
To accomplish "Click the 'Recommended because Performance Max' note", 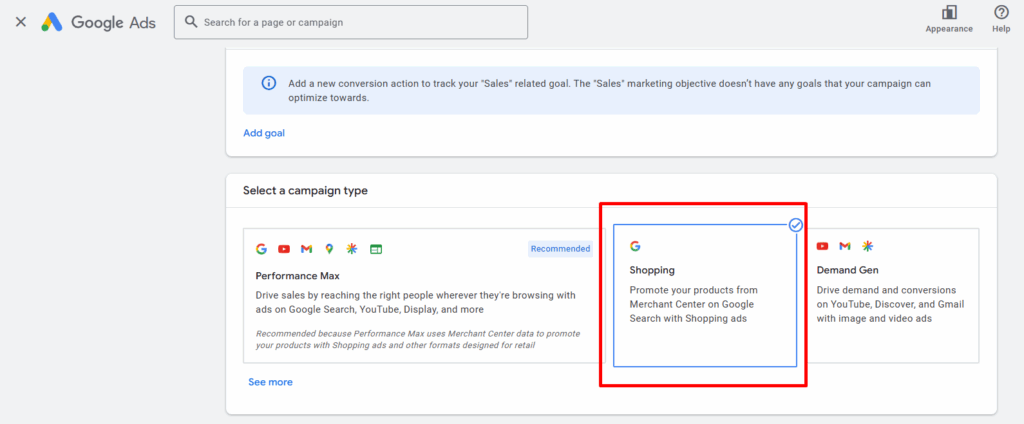I will (x=417, y=339).
